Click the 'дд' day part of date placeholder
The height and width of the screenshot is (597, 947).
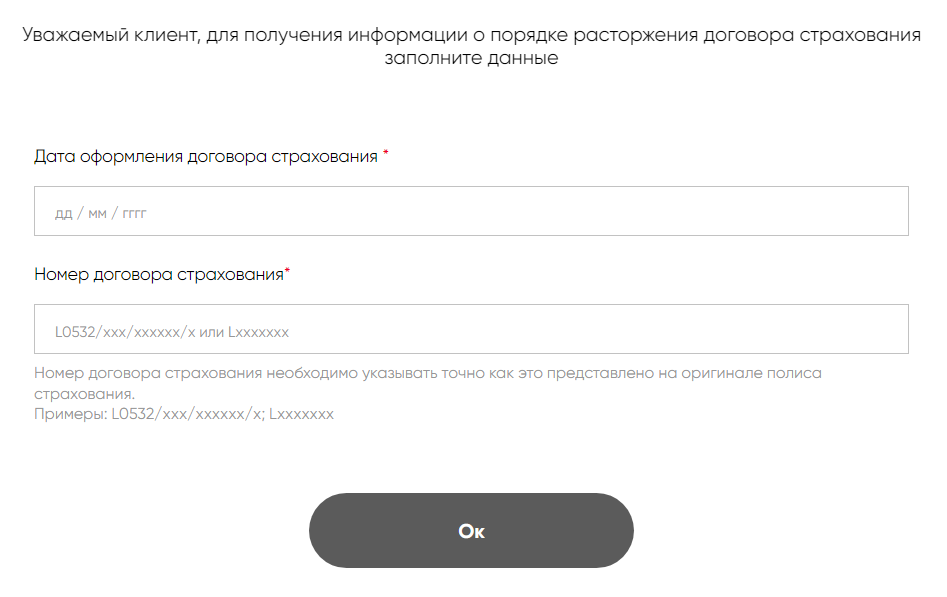pos(63,213)
